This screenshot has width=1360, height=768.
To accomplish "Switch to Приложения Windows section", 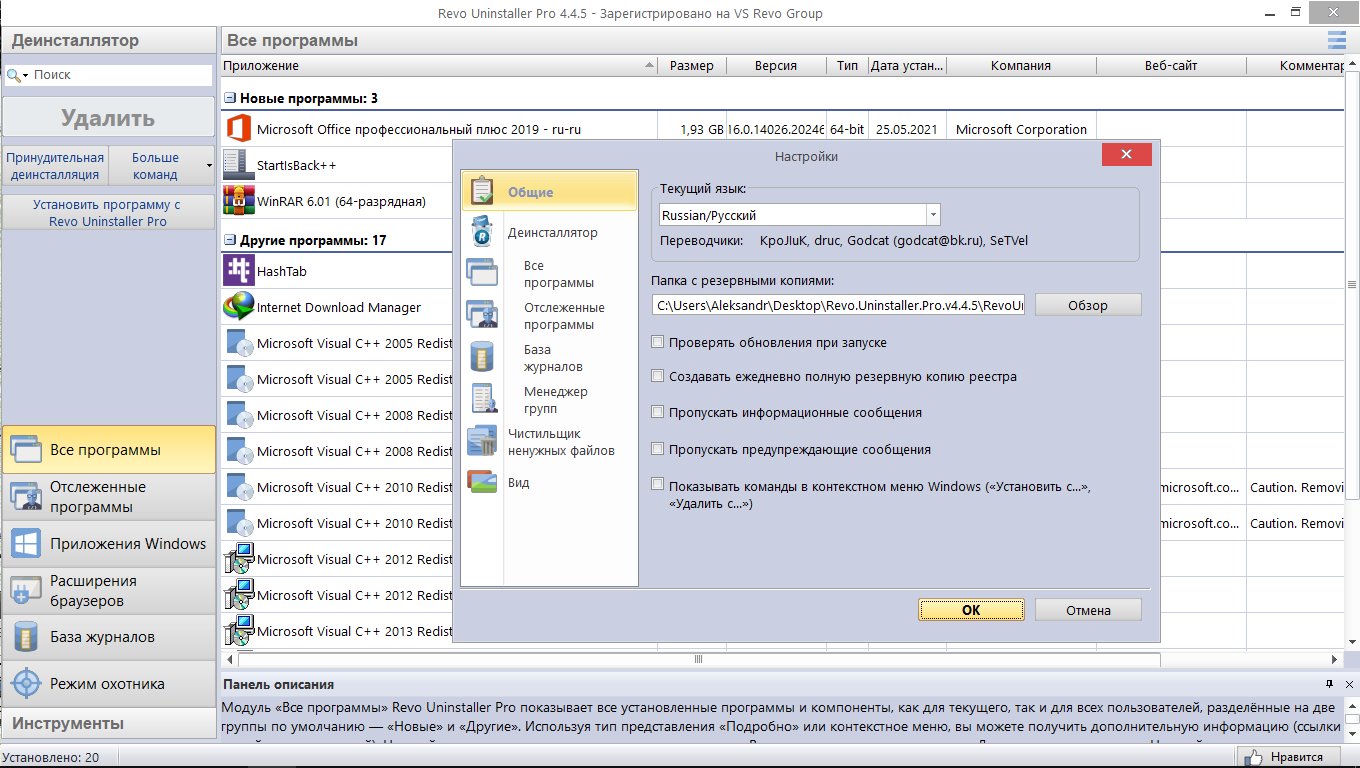I will [108, 544].
